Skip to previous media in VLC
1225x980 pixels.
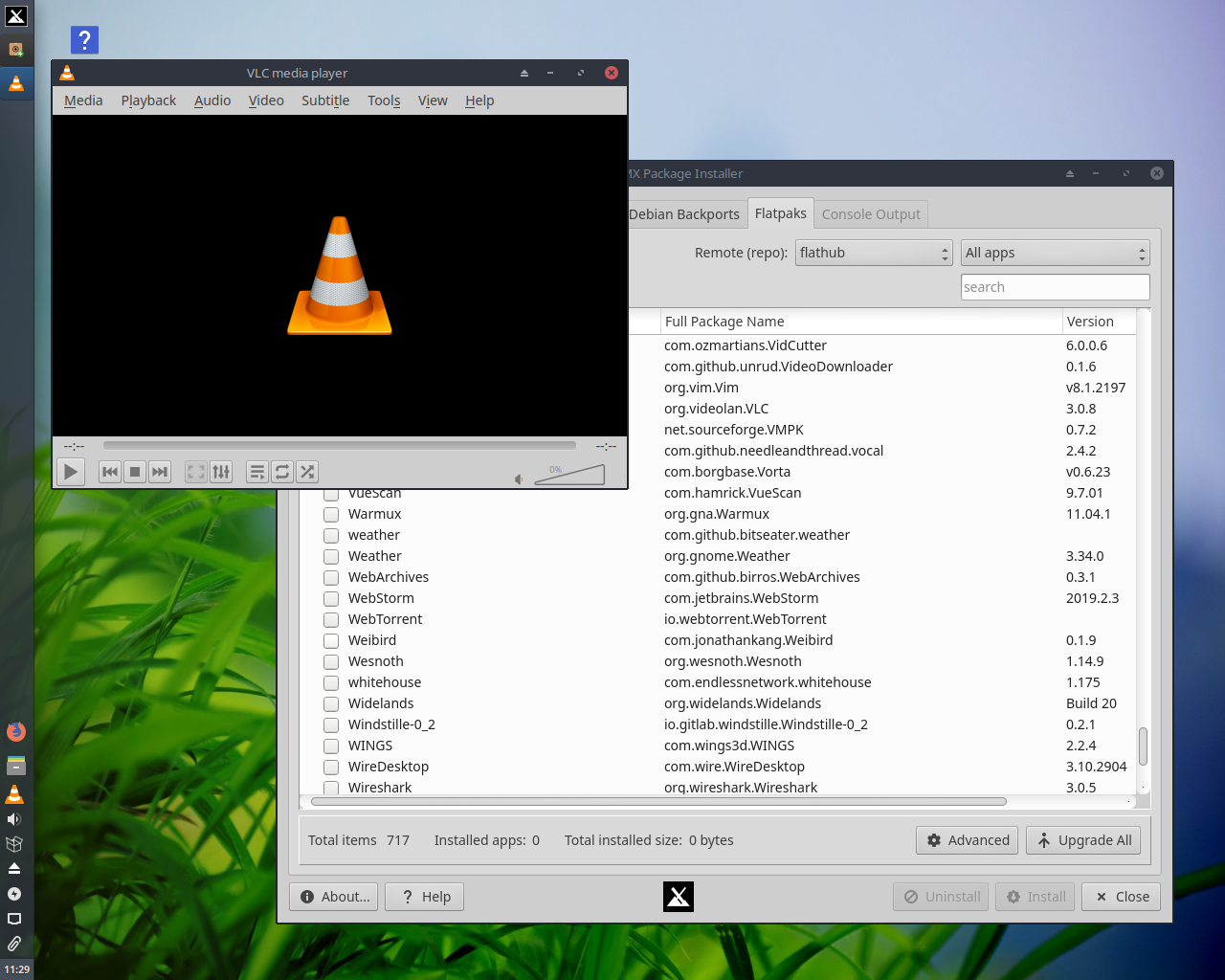pos(110,472)
